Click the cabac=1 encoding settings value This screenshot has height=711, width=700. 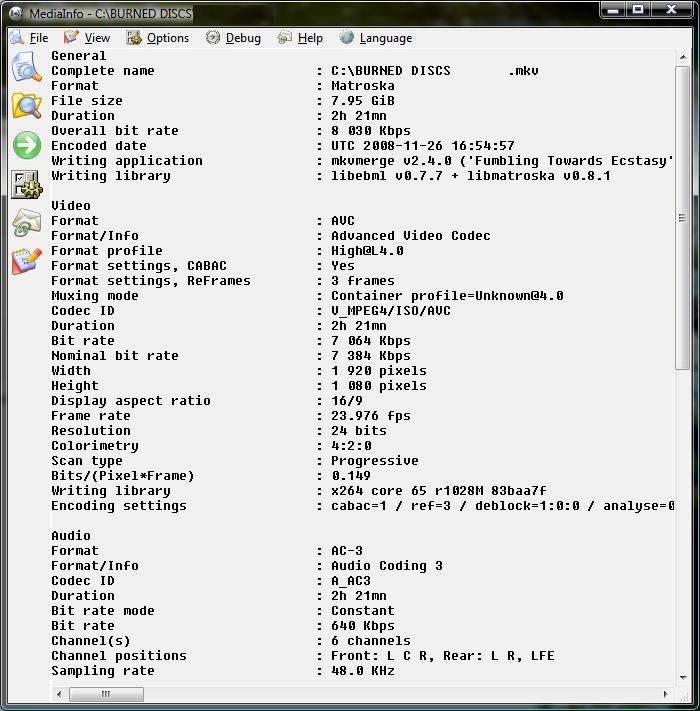pyautogui.click(x=502, y=506)
